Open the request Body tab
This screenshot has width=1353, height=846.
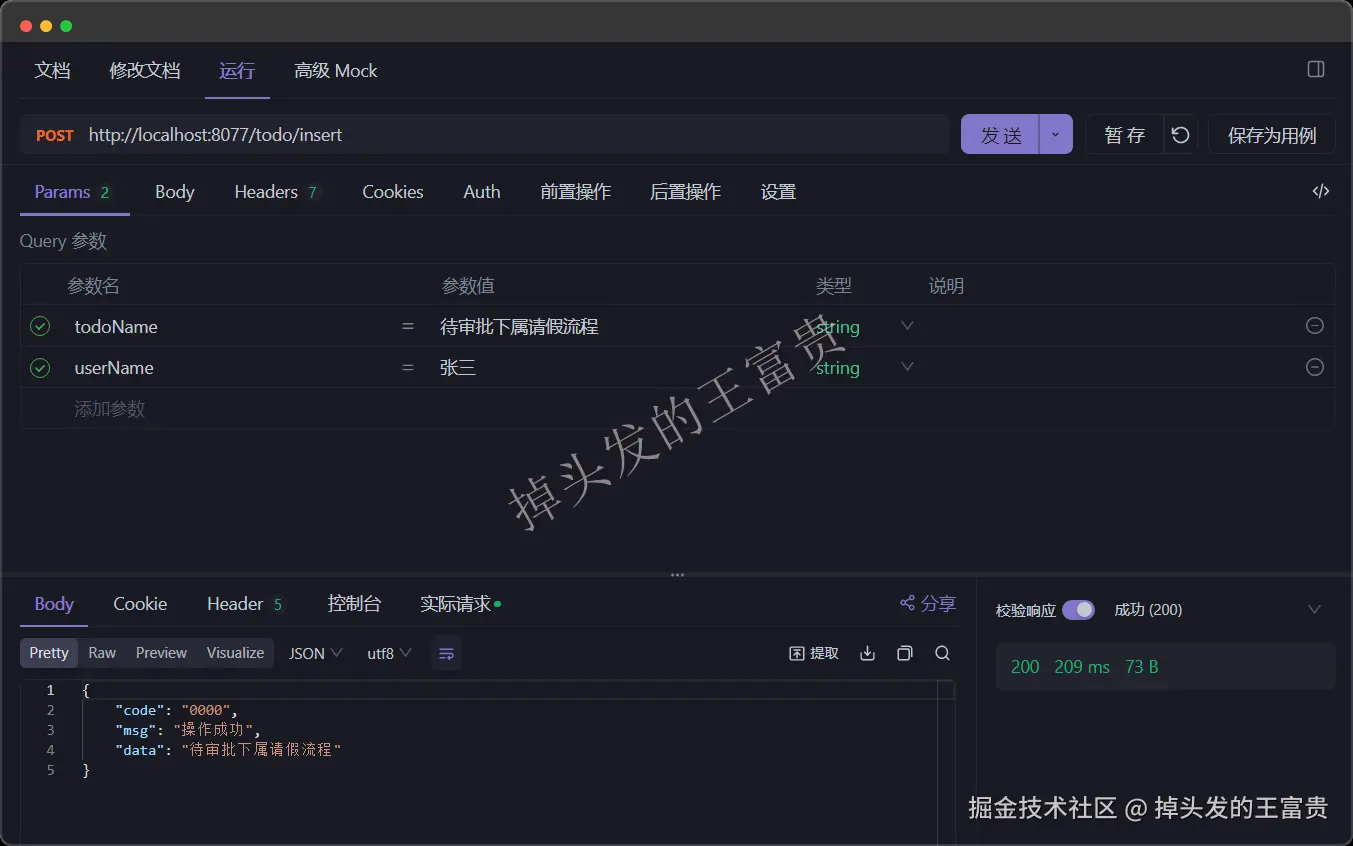tap(175, 192)
